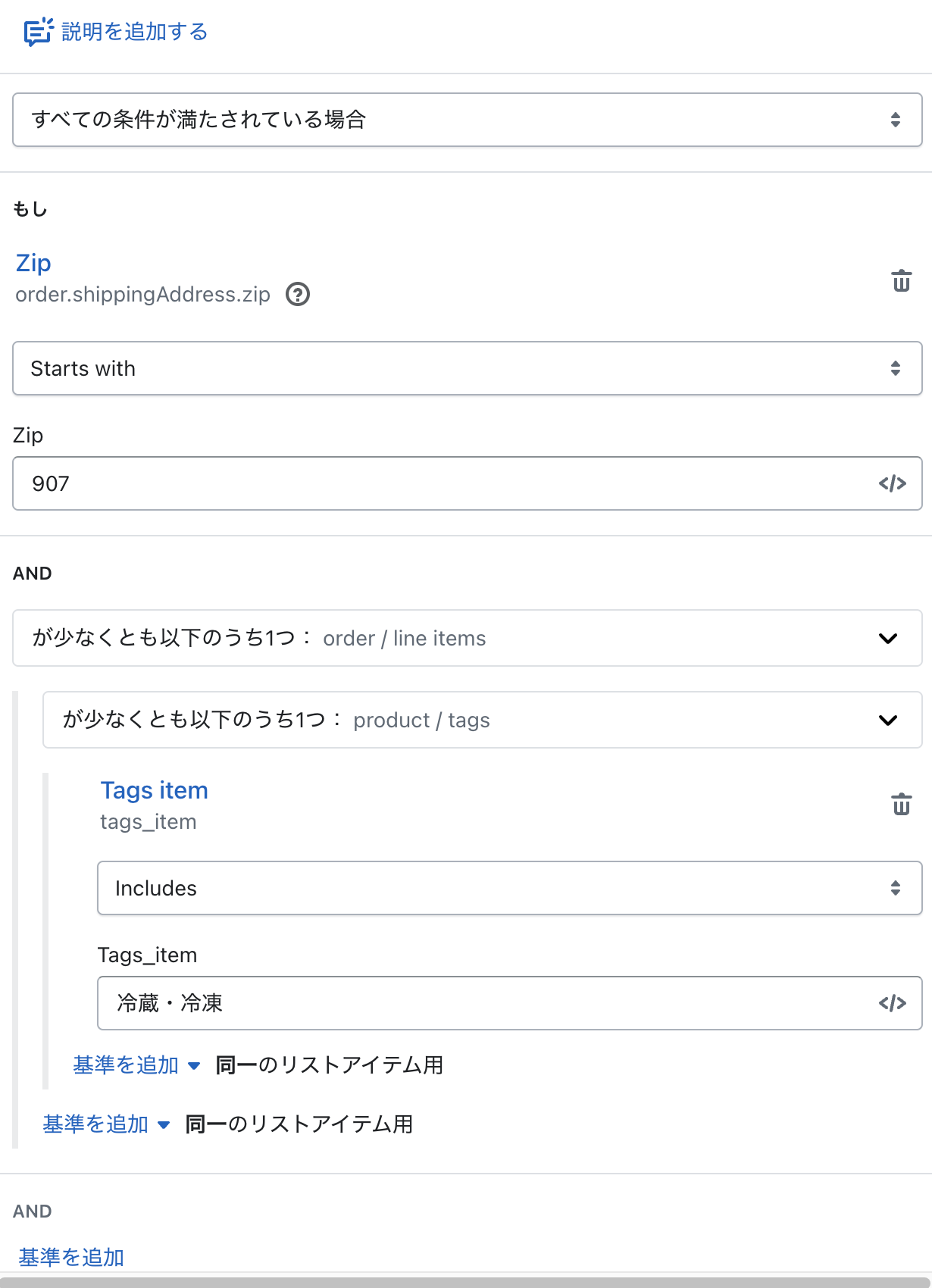Delete the Tags item condition
Image resolution: width=932 pixels, height=1288 pixels.
[x=901, y=804]
